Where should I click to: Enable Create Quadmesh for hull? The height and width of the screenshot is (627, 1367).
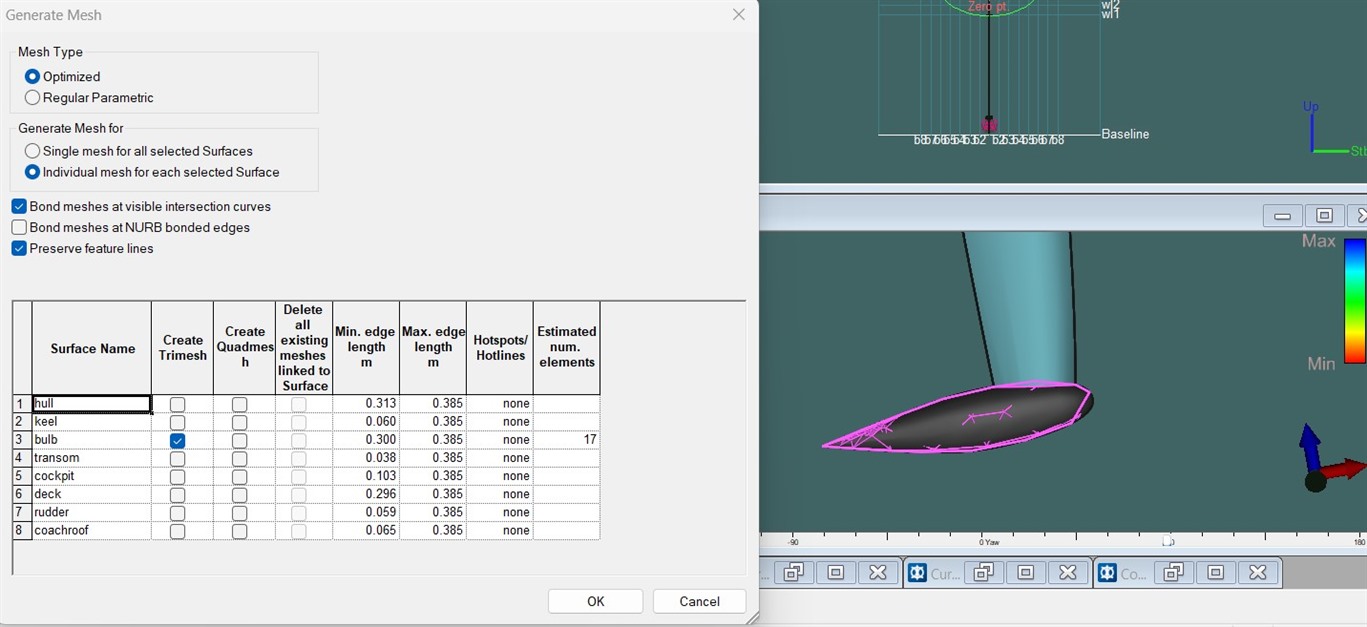click(x=239, y=404)
